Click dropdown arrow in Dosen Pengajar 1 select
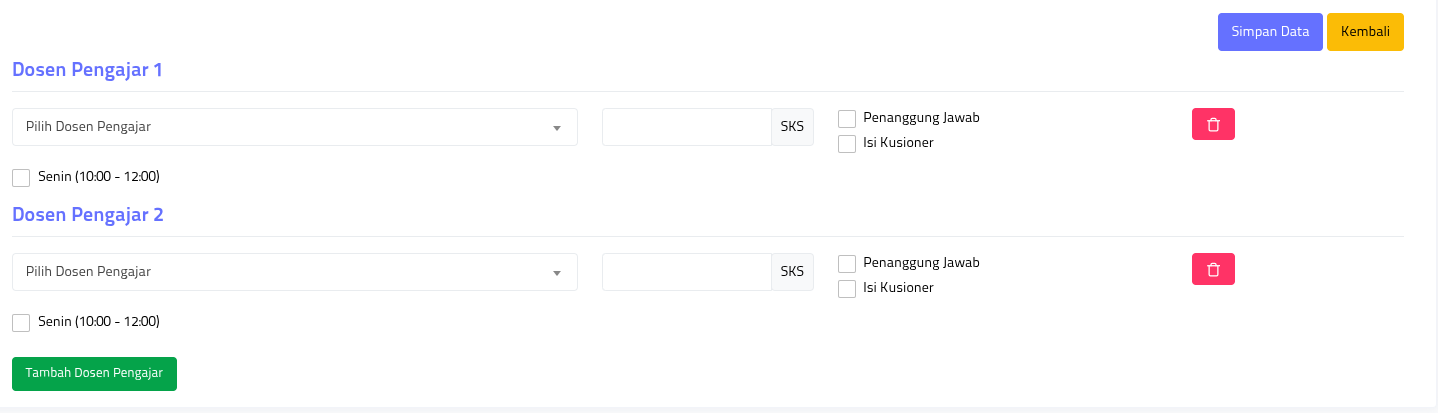This screenshot has width=1438, height=413. [x=557, y=128]
